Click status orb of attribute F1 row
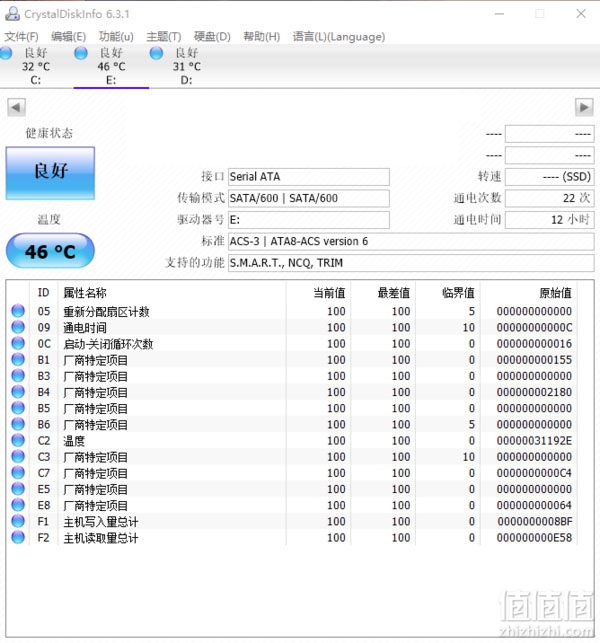This screenshot has height=643, width=600. pos(18,521)
